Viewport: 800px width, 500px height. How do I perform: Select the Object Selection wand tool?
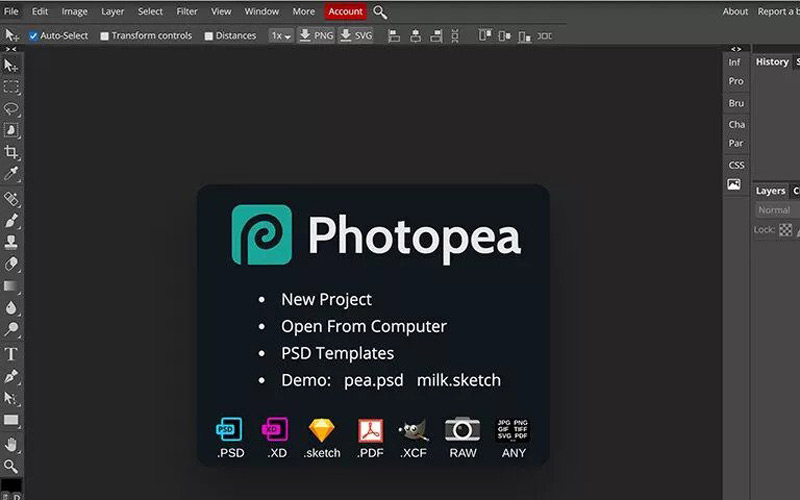pyautogui.click(x=11, y=130)
